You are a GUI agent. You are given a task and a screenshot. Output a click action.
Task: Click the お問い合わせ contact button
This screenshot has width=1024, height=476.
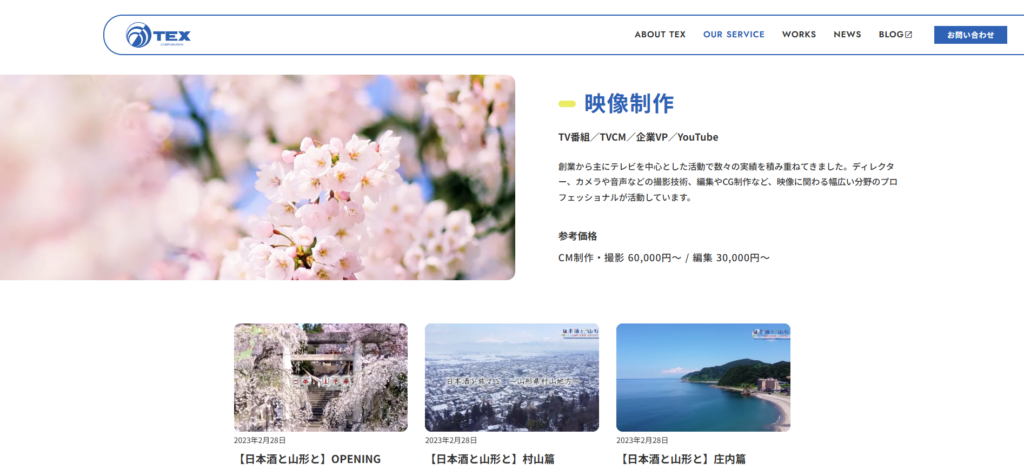tap(970, 35)
